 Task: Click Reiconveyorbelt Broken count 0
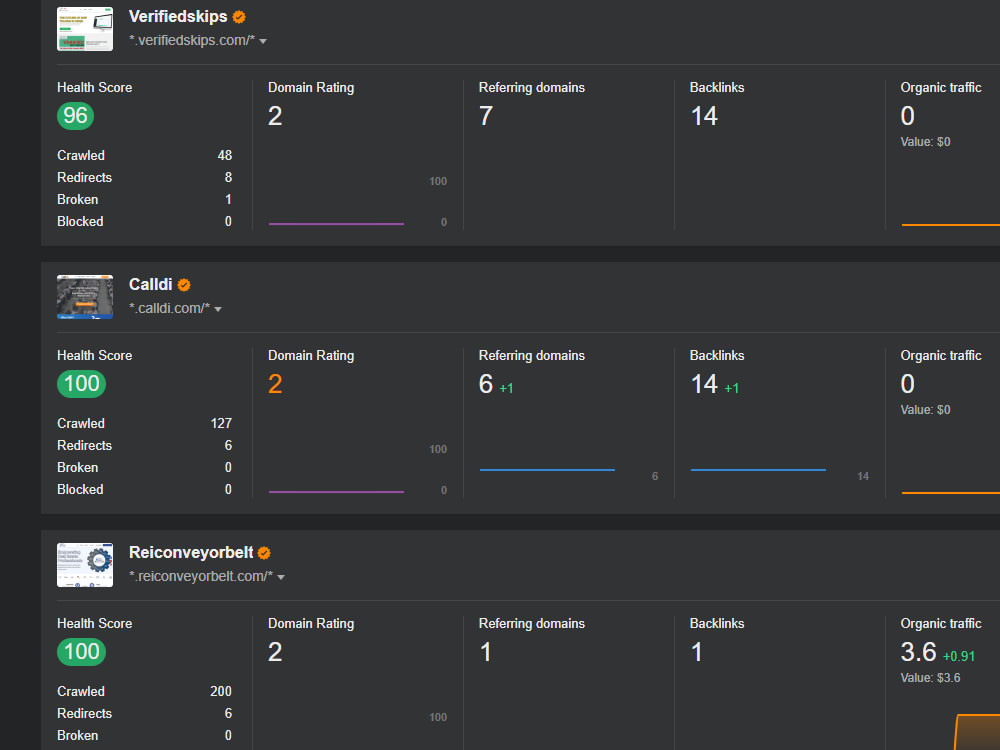click(x=228, y=735)
